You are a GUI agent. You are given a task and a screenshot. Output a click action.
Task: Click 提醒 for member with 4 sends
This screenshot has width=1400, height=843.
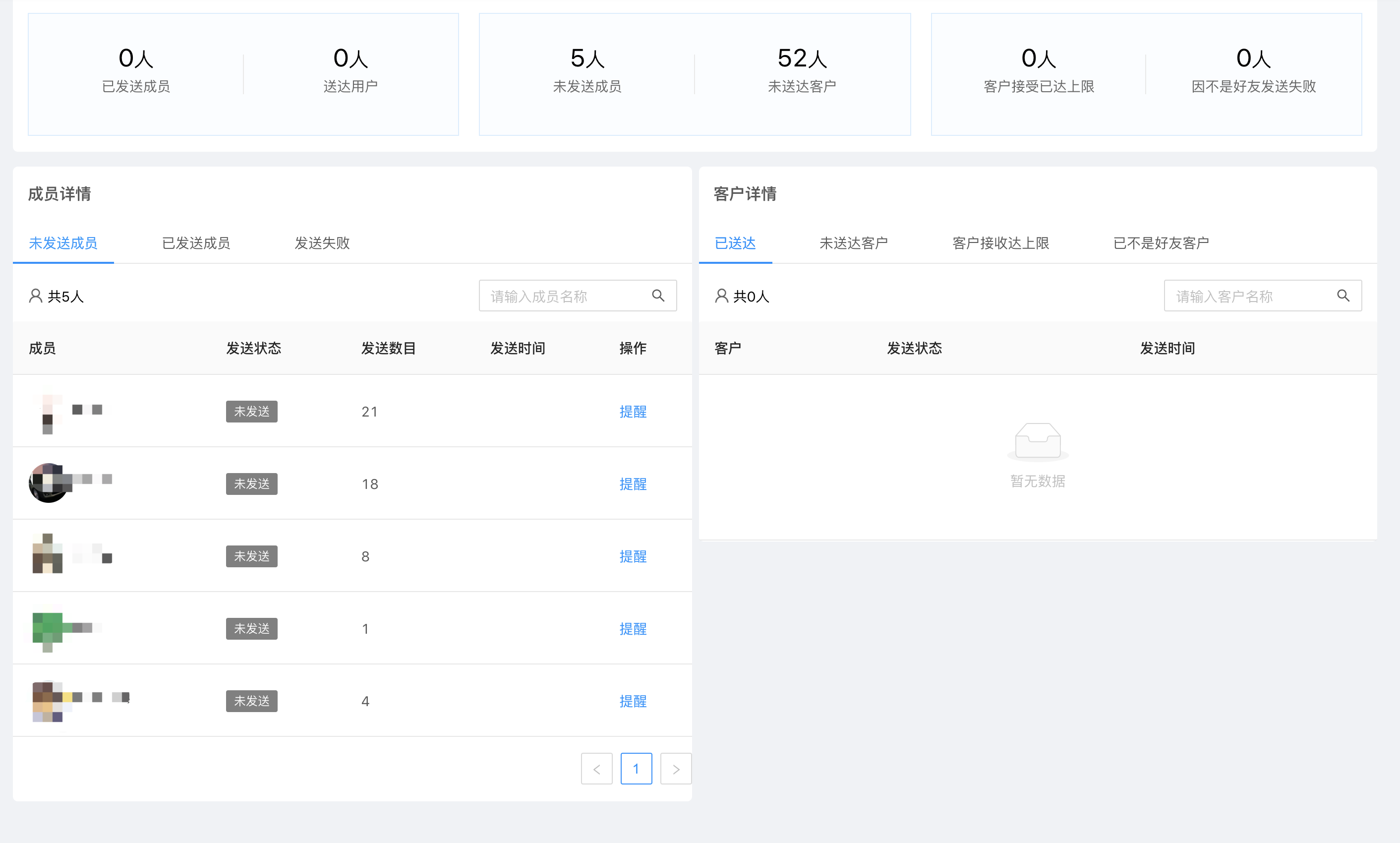[x=633, y=701]
